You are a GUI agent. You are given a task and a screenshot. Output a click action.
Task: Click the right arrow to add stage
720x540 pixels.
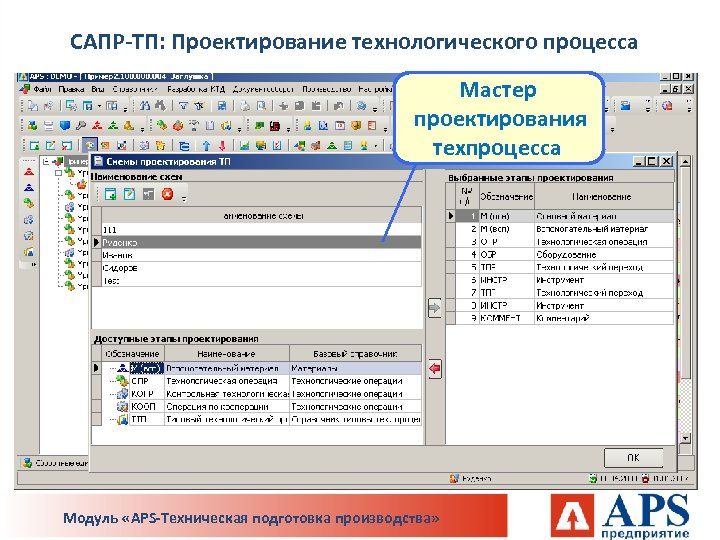pyautogui.click(x=434, y=308)
